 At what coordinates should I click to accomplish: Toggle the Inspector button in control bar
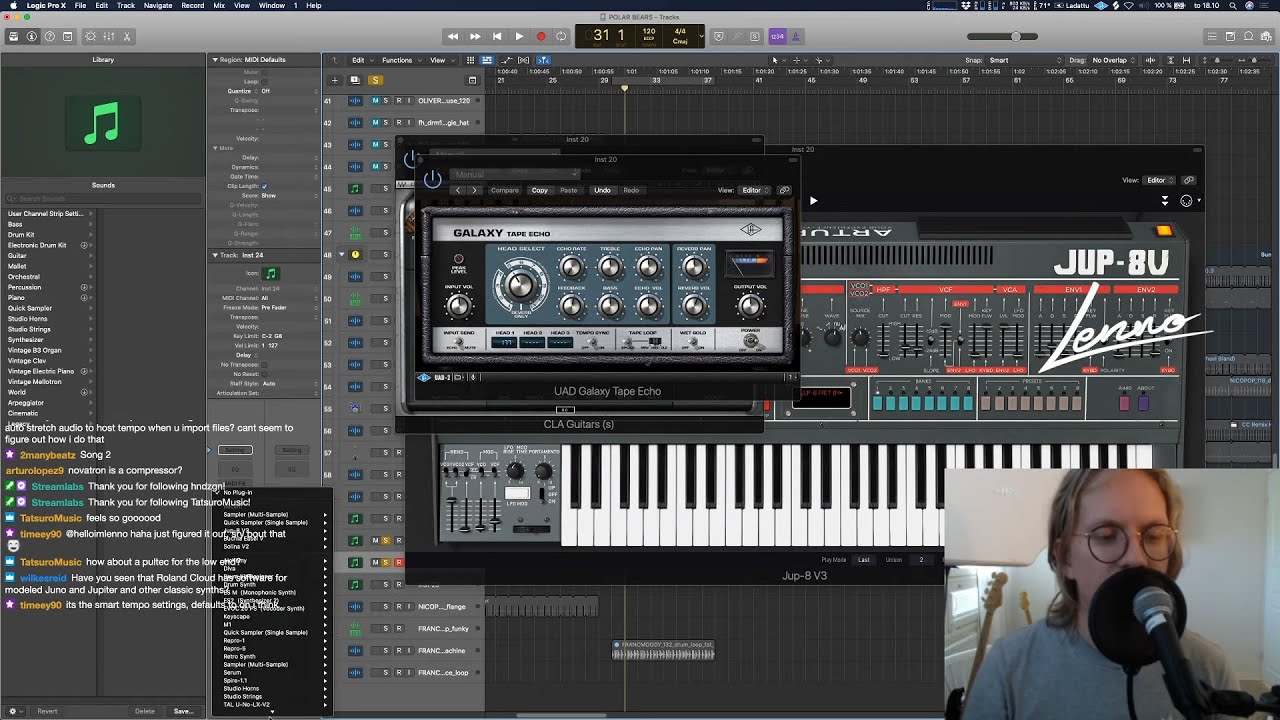coord(31,36)
